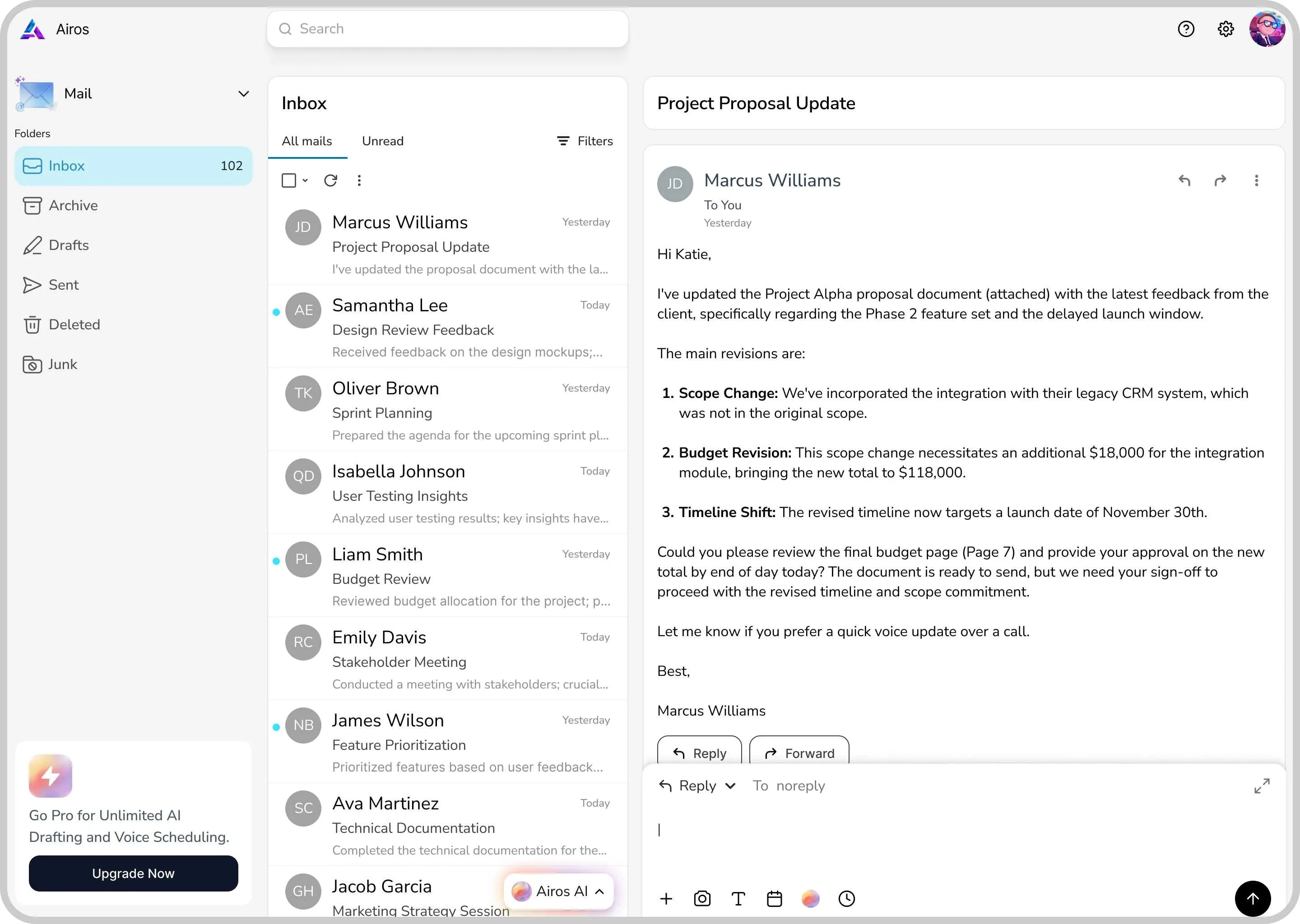Switch to the Unread tab
The width and height of the screenshot is (1300, 924).
point(382,141)
